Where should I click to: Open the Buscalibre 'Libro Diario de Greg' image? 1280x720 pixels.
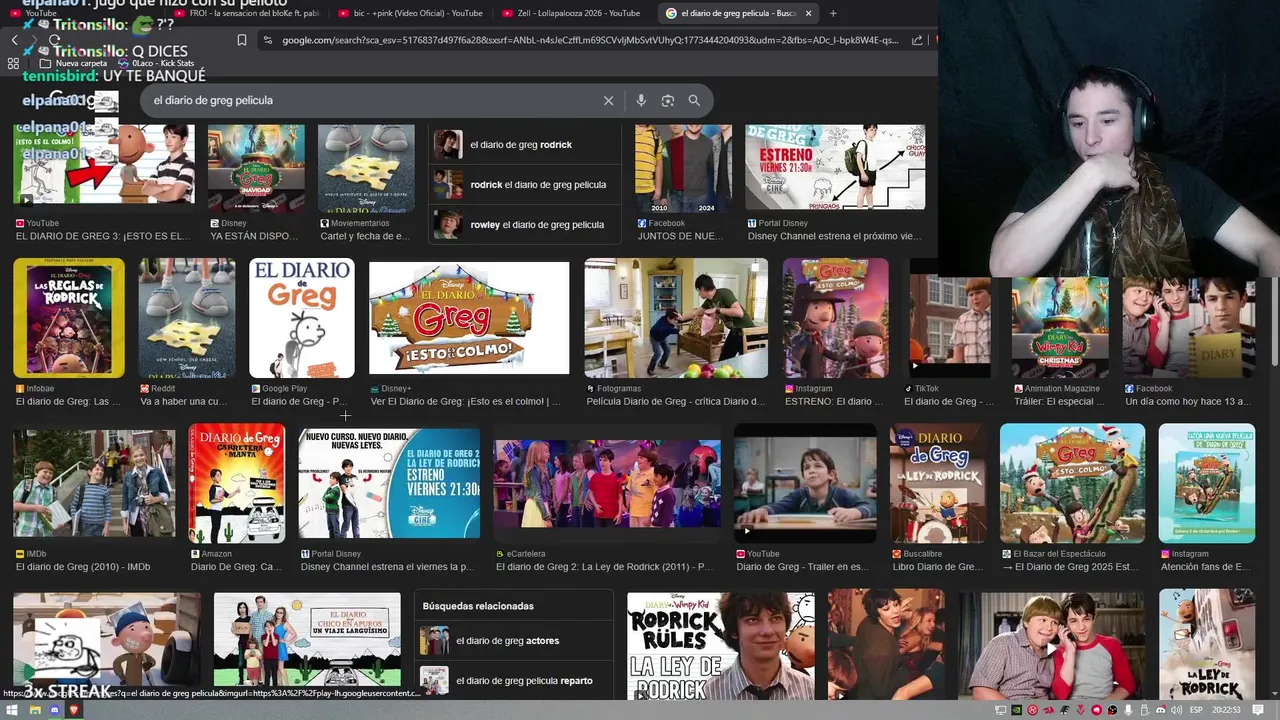pyautogui.click(x=938, y=483)
